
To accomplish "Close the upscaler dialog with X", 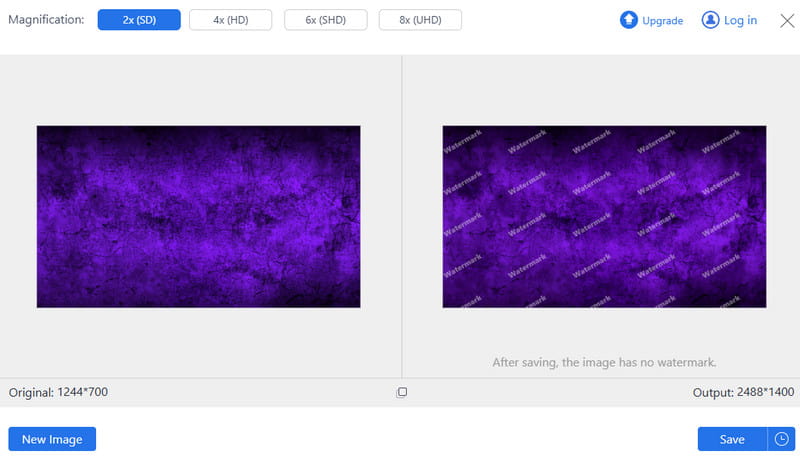I will click(x=787, y=20).
